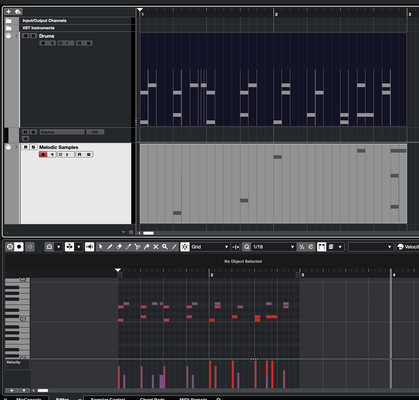Select the Trim tool in editor toolbar
Viewport: 419px width, 400px height.
pos(128,247)
